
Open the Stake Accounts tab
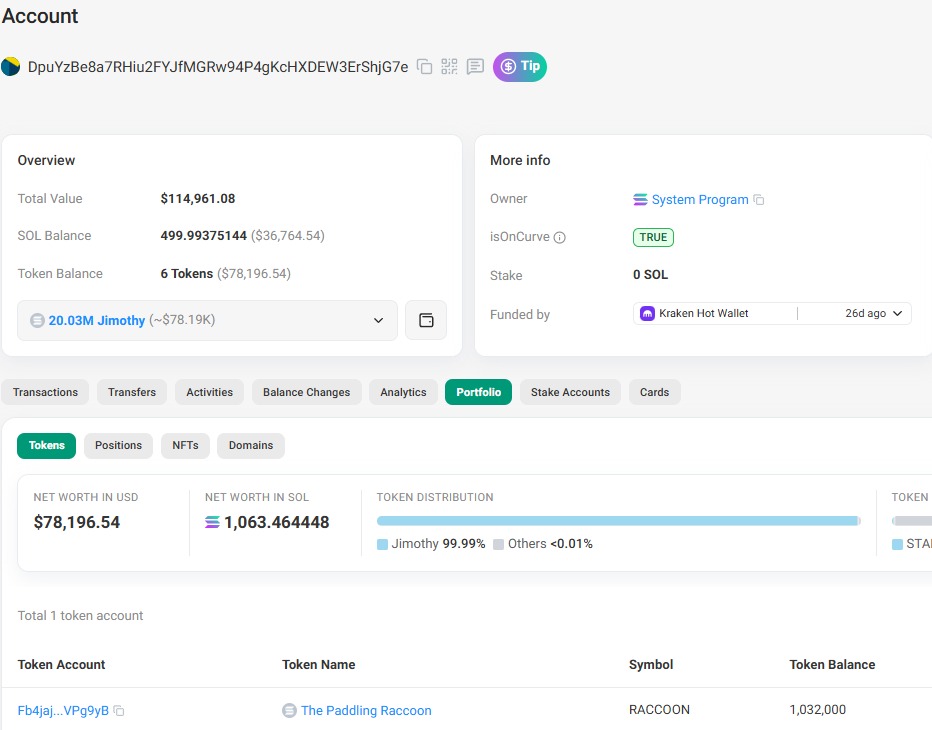[x=570, y=392]
